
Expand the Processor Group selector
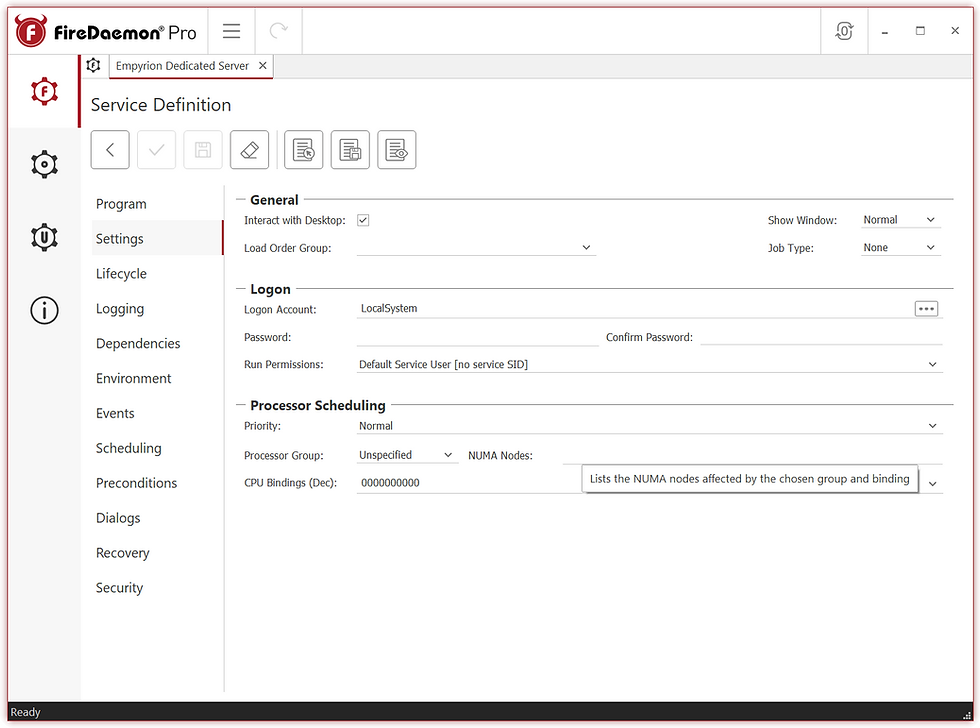[407, 455]
